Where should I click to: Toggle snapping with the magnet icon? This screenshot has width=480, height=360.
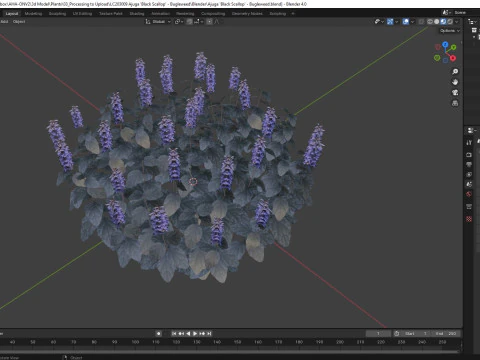point(189,22)
